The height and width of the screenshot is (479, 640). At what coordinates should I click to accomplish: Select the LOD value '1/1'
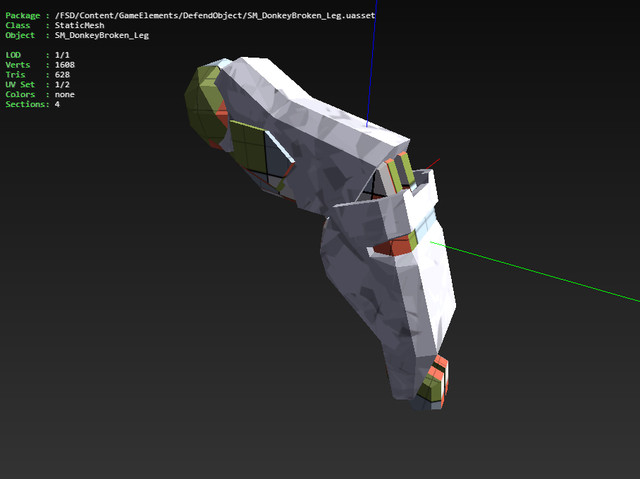62,55
